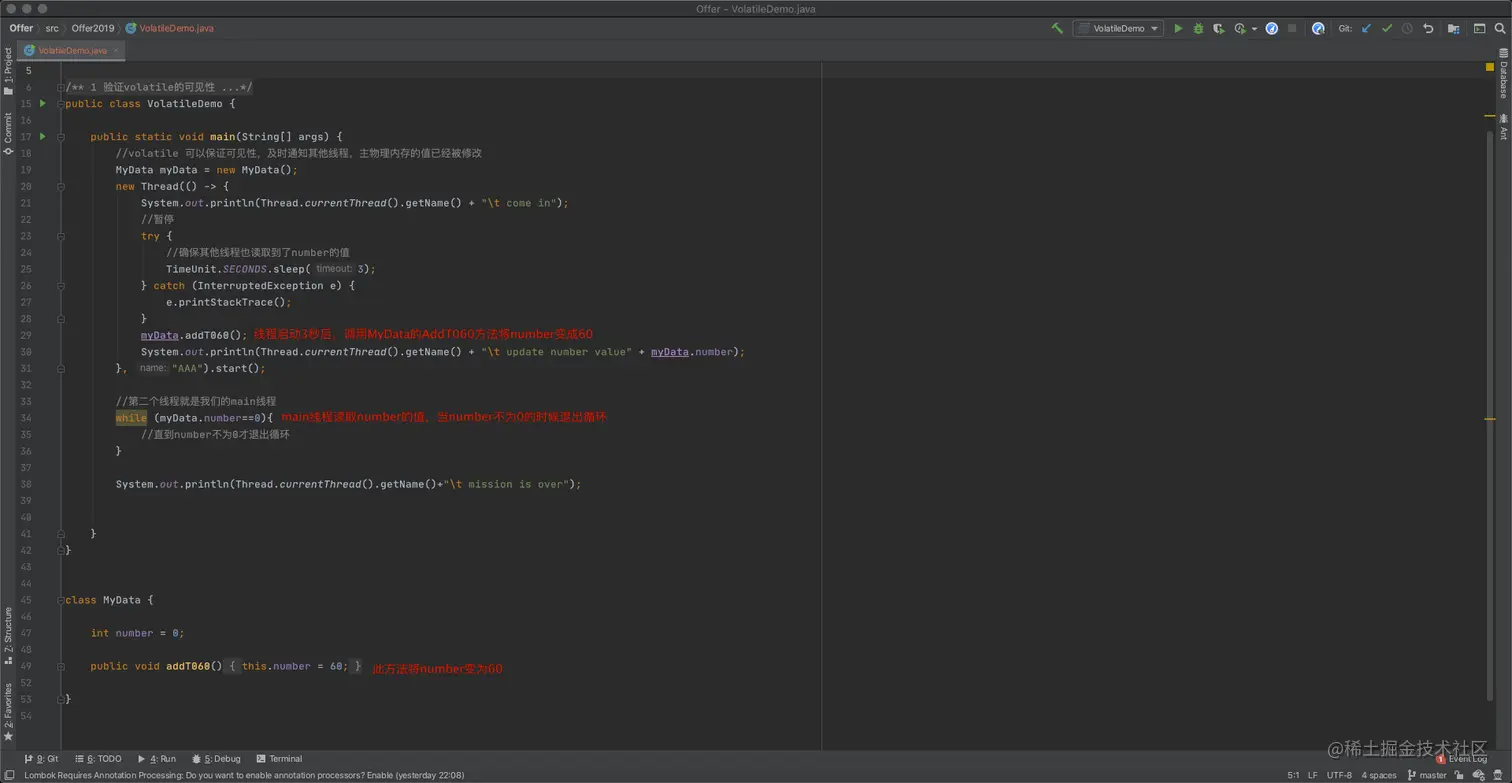
Task: Toggle tool window bars icon in status bar
Action: [9, 775]
